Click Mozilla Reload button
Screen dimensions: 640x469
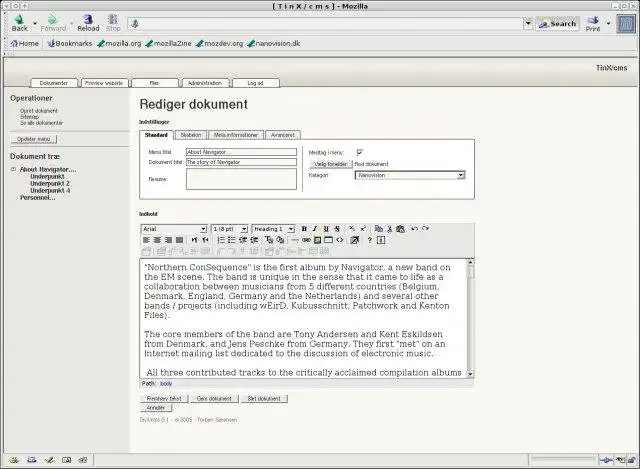[x=88, y=23]
